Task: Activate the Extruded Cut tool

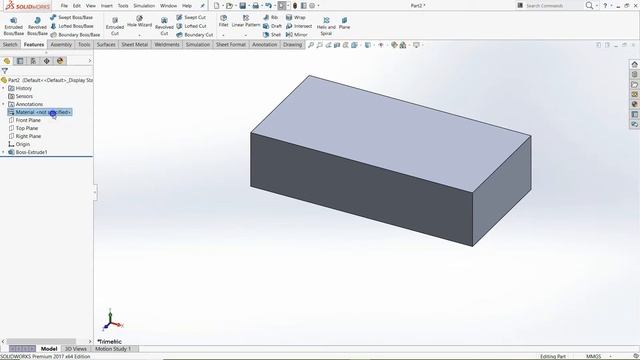Action: pyautogui.click(x=115, y=27)
